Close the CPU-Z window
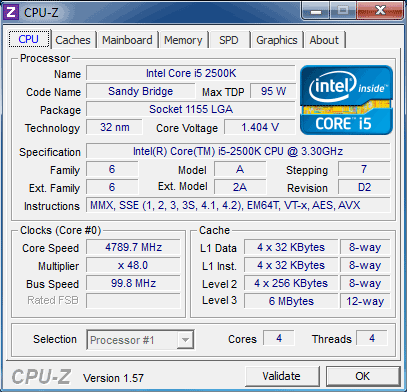Image resolution: width=407 pixels, height=392 pixels. [379, 11]
